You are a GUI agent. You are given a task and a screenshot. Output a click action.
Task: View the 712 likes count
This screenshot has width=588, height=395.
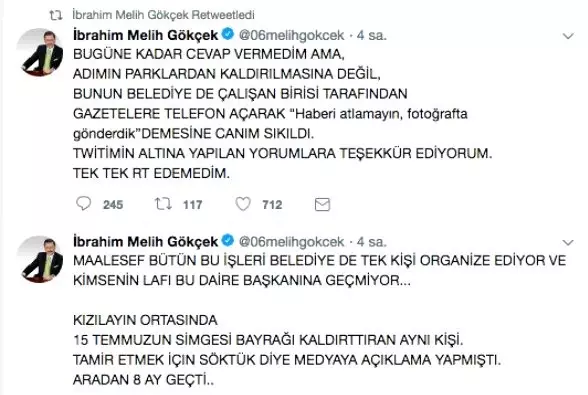[272, 205]
